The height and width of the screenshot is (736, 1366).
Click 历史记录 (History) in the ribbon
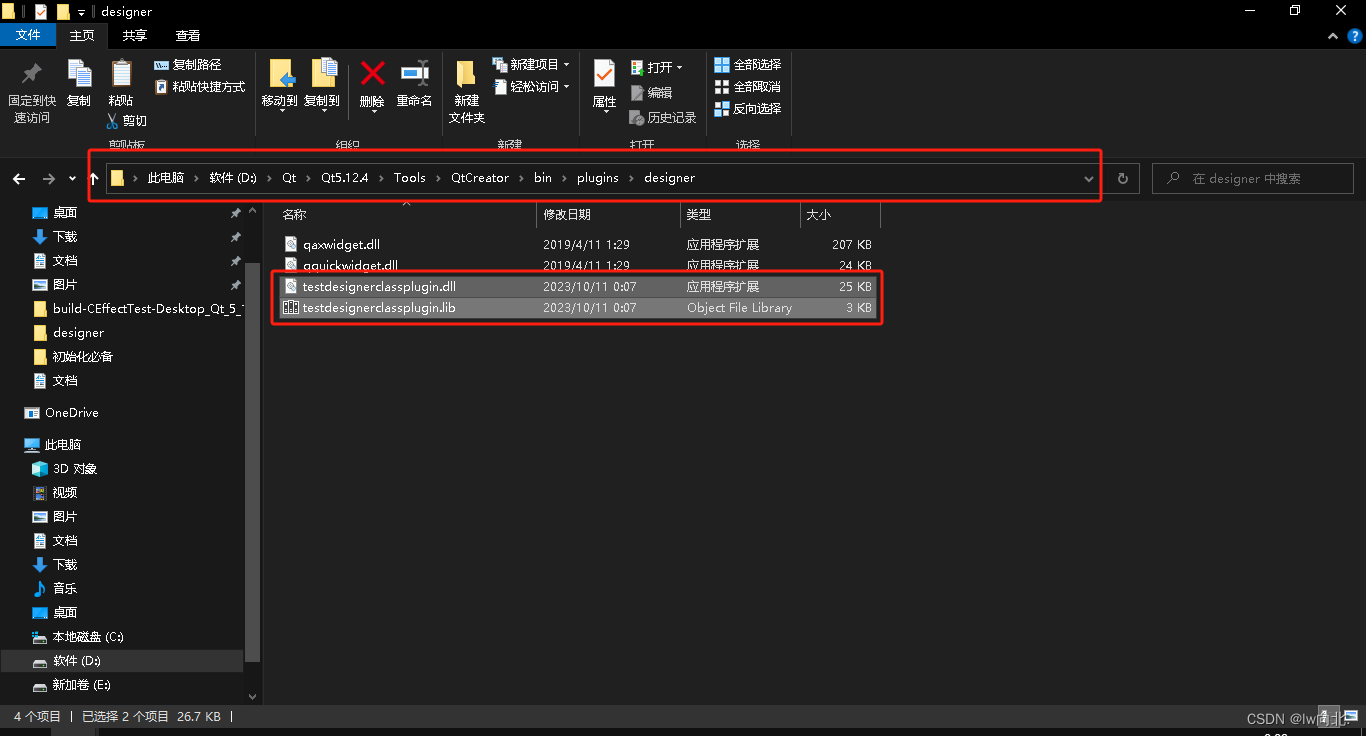(663, 117)
